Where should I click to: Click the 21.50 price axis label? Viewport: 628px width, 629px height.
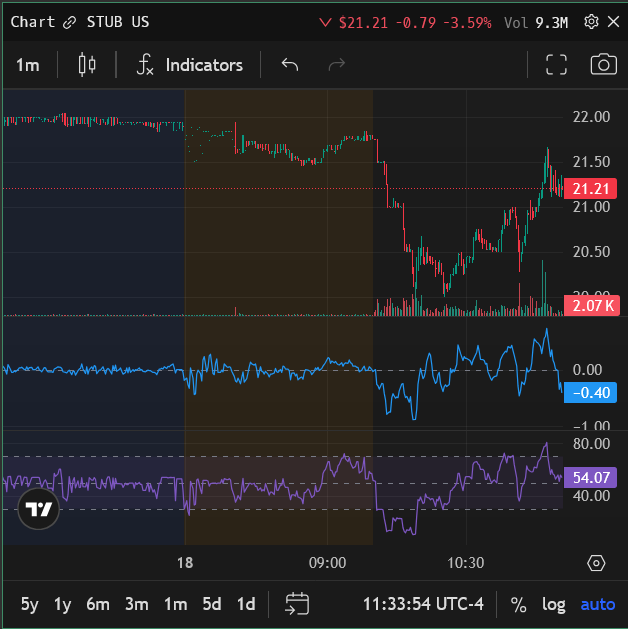point(591,162)
